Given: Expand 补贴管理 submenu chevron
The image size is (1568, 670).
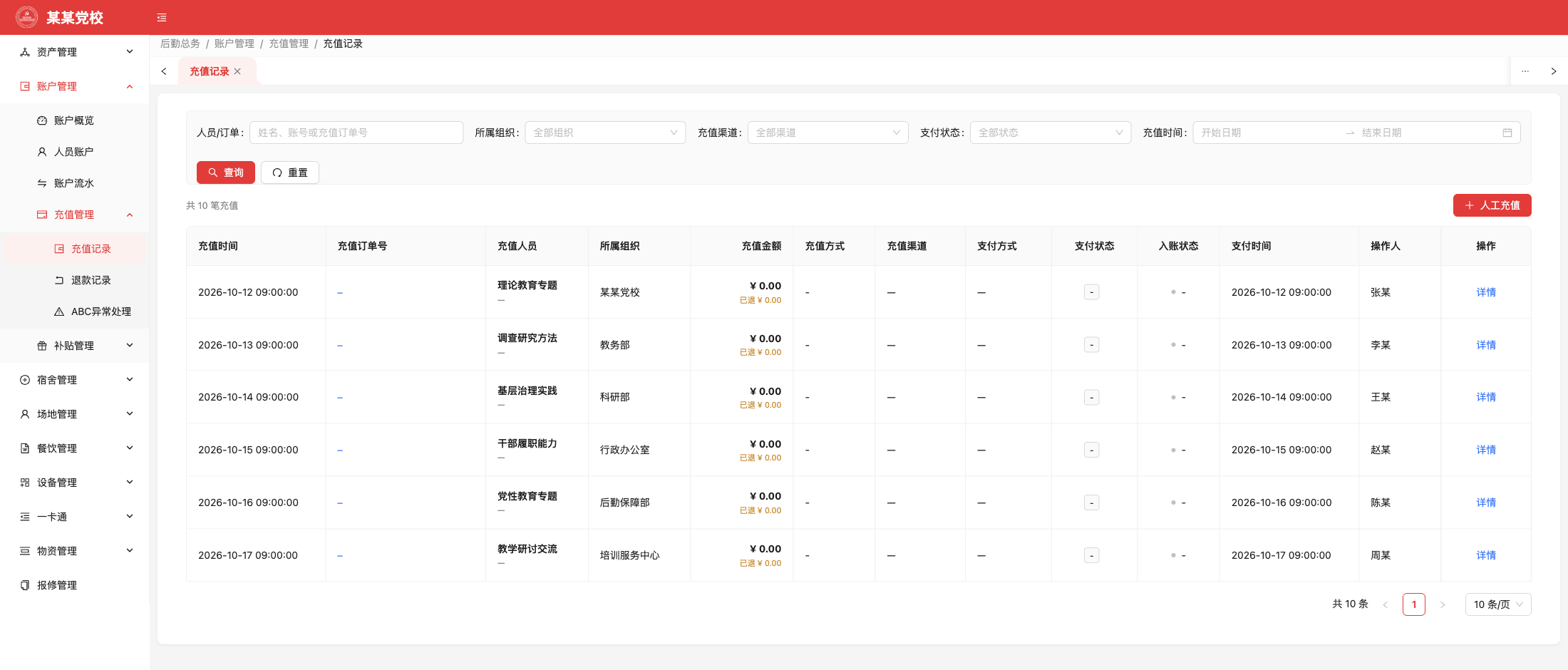Looking at the screenshot, I should [130, 345].
